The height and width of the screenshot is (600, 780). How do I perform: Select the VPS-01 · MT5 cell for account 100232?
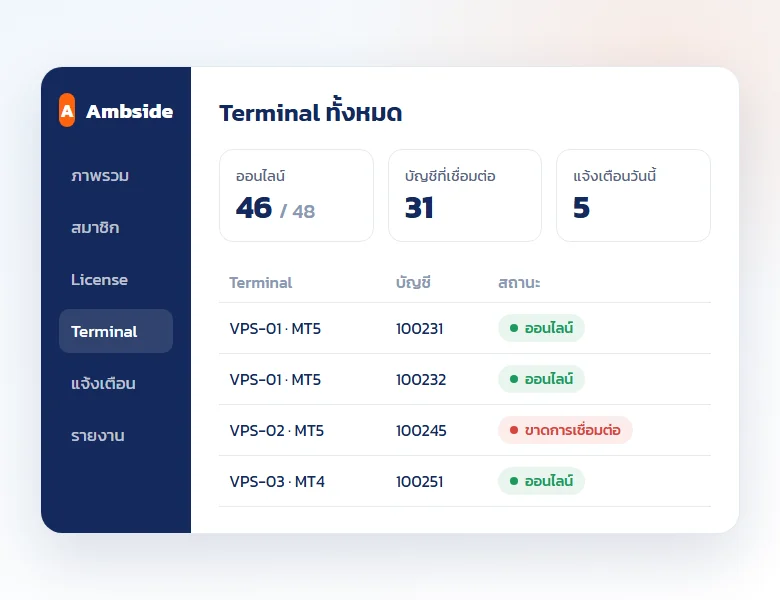pyautogui.click(x=275, y=380)
